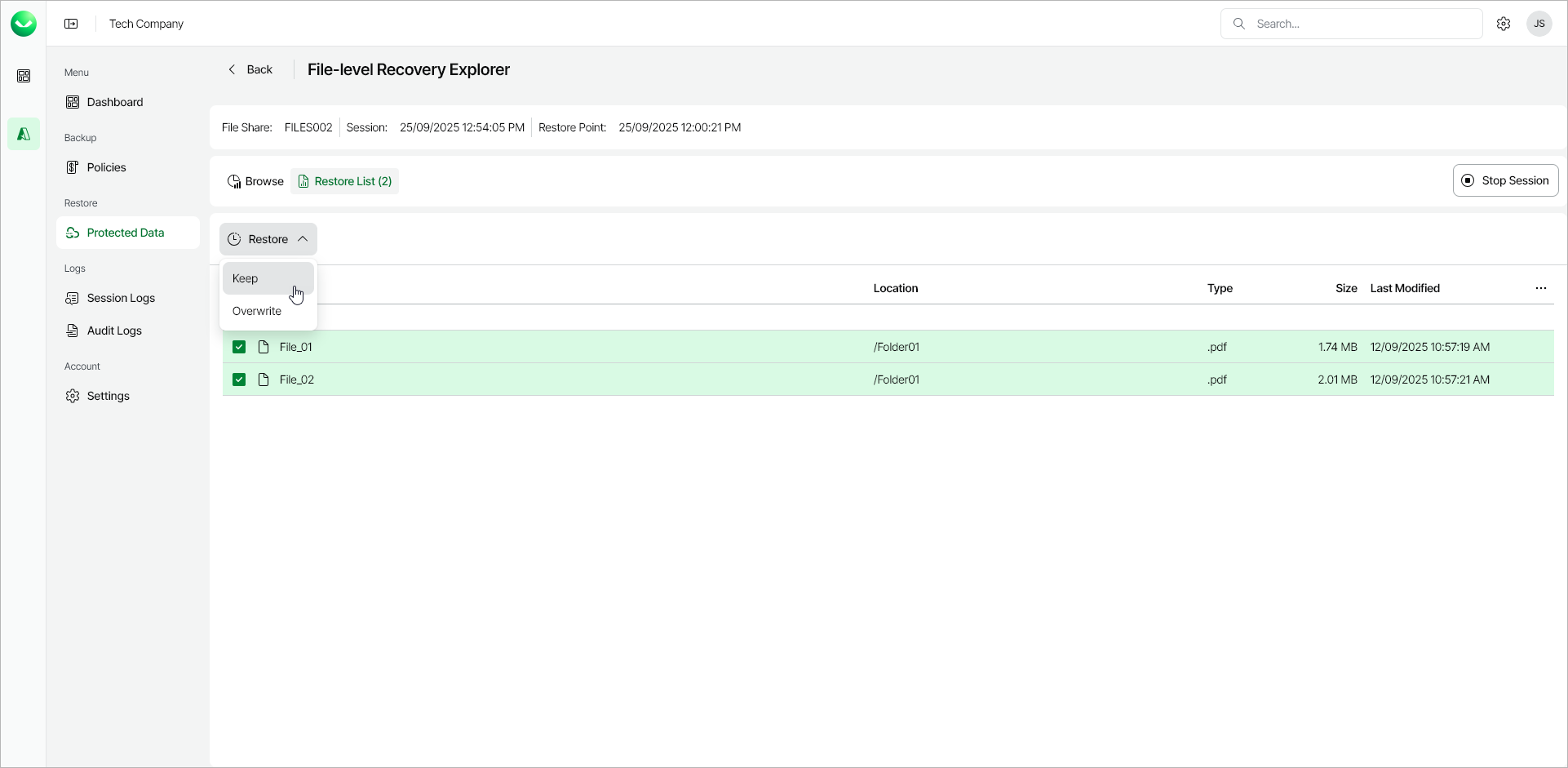
Task: Click the Session Logs icon
Action: (73, 298)
